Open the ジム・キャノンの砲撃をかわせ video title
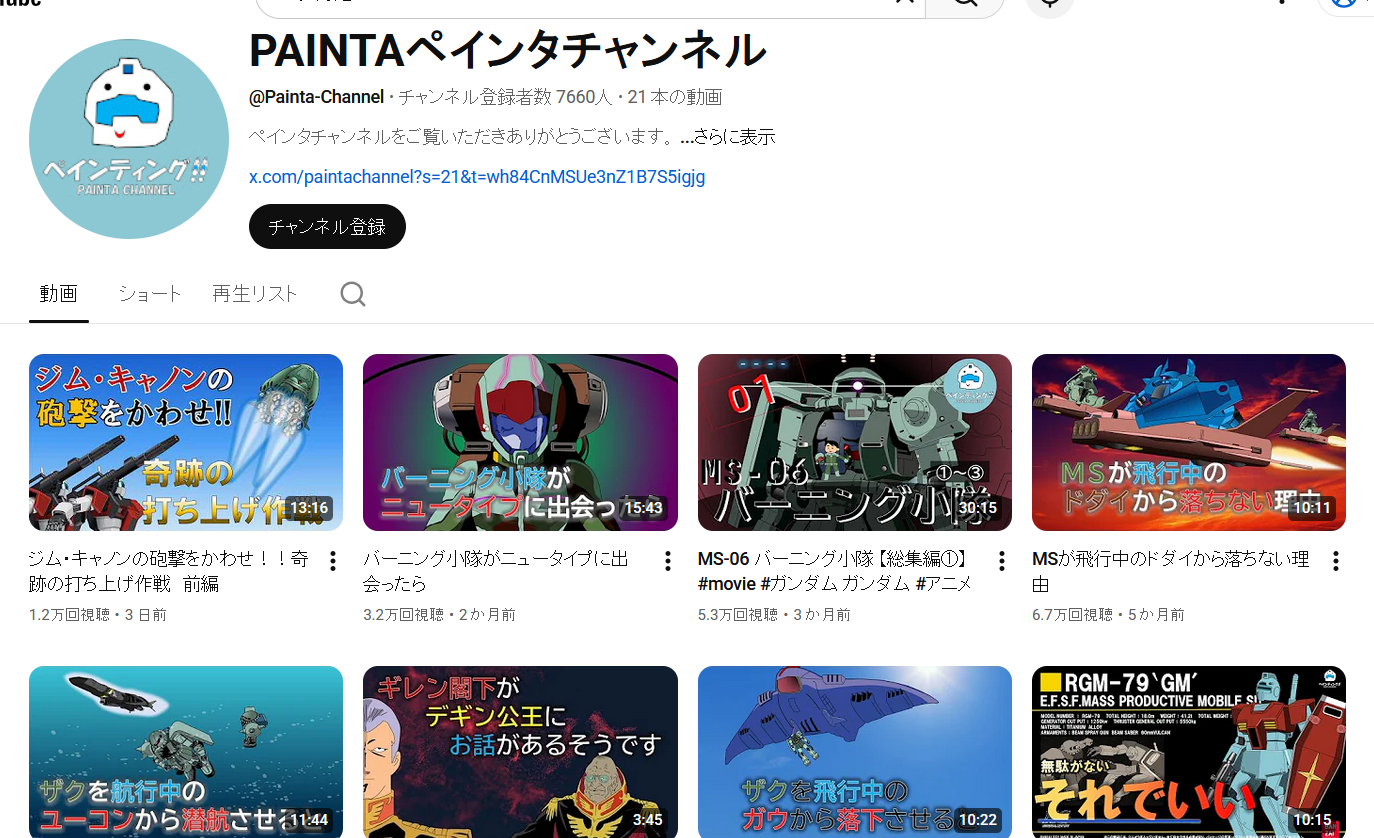1374x838 pixels. click(x=168, y=571)
